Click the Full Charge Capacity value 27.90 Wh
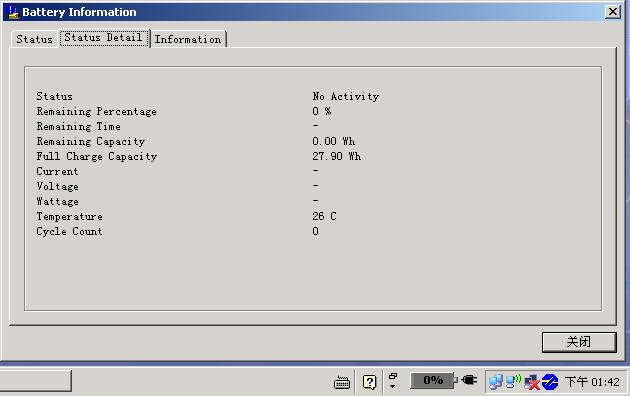This screenshot has width=630, height=396. (336, 156)
